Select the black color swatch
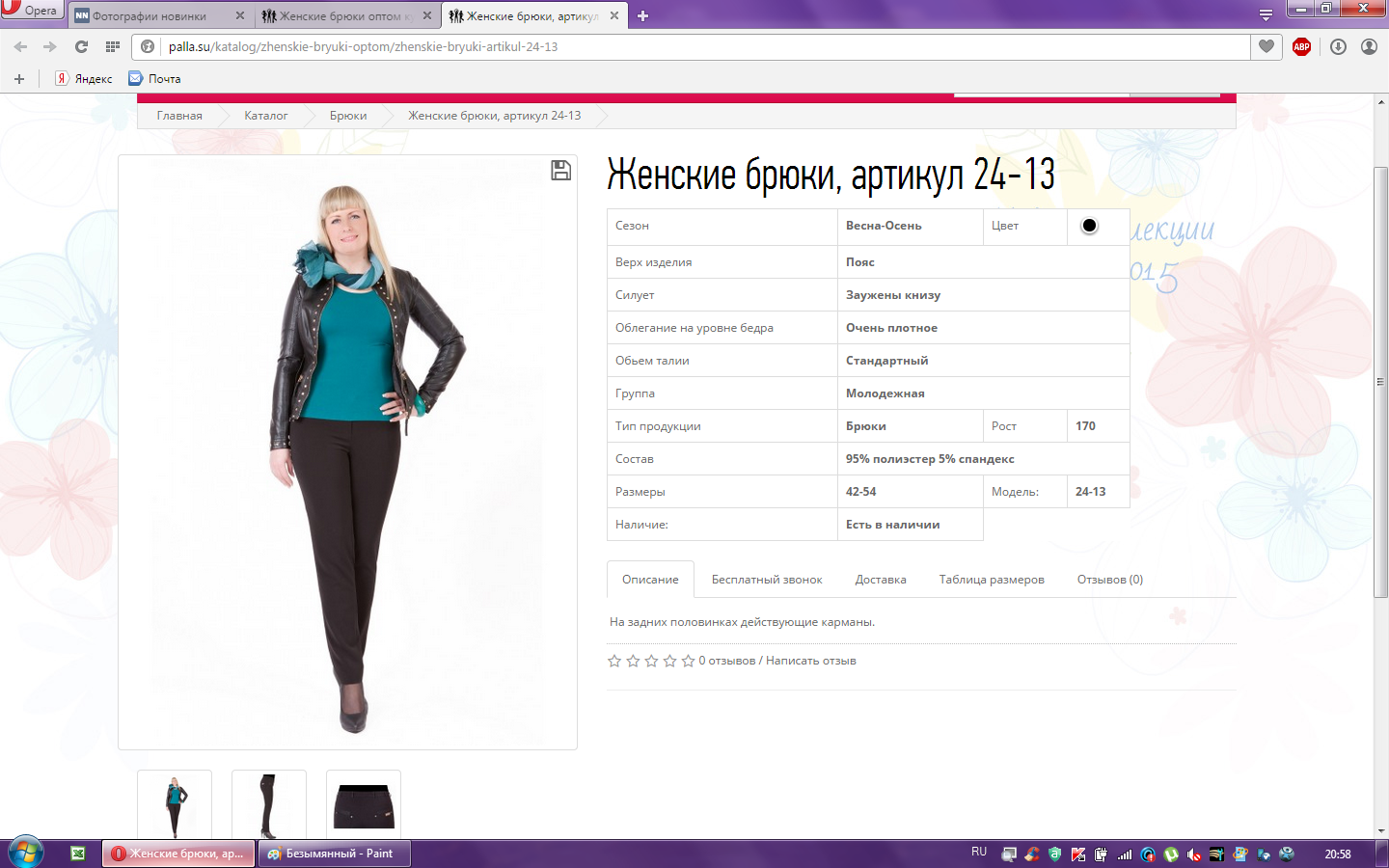 tap(1089, 226)
